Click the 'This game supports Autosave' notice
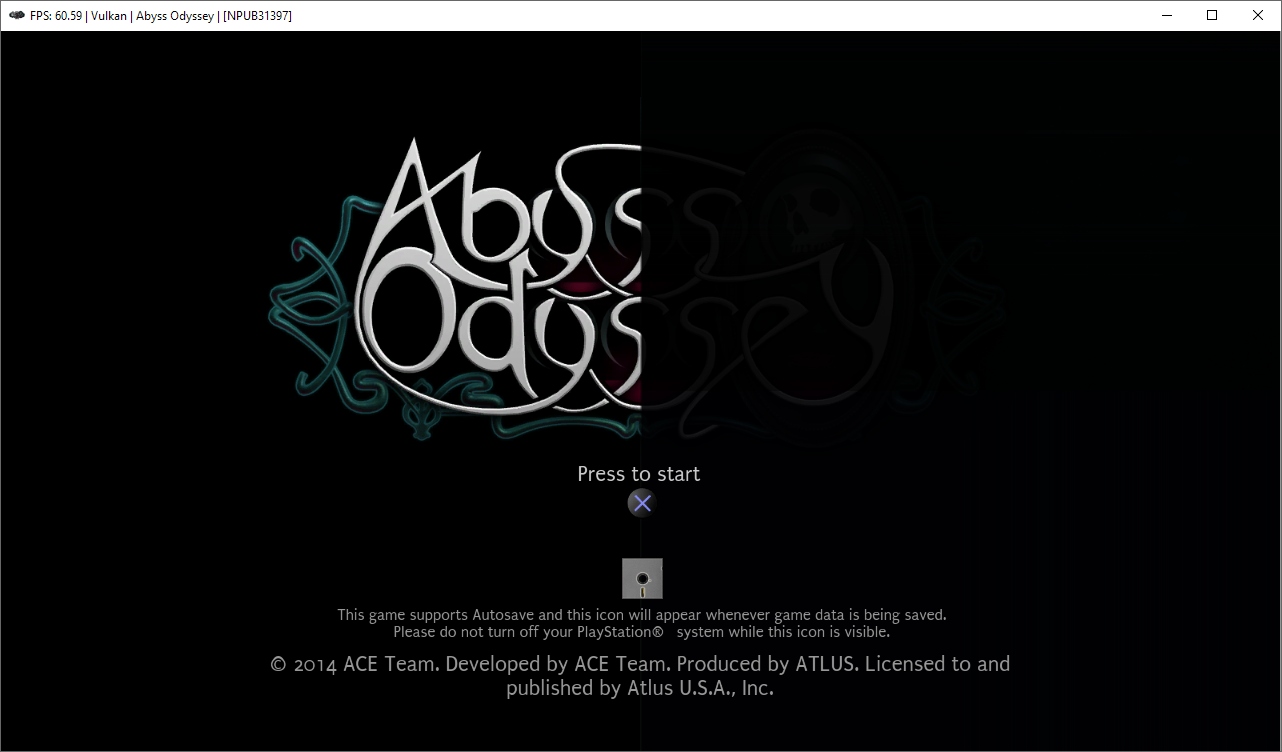Screen dimensions: 1282x752 click(x=641, y=615)
